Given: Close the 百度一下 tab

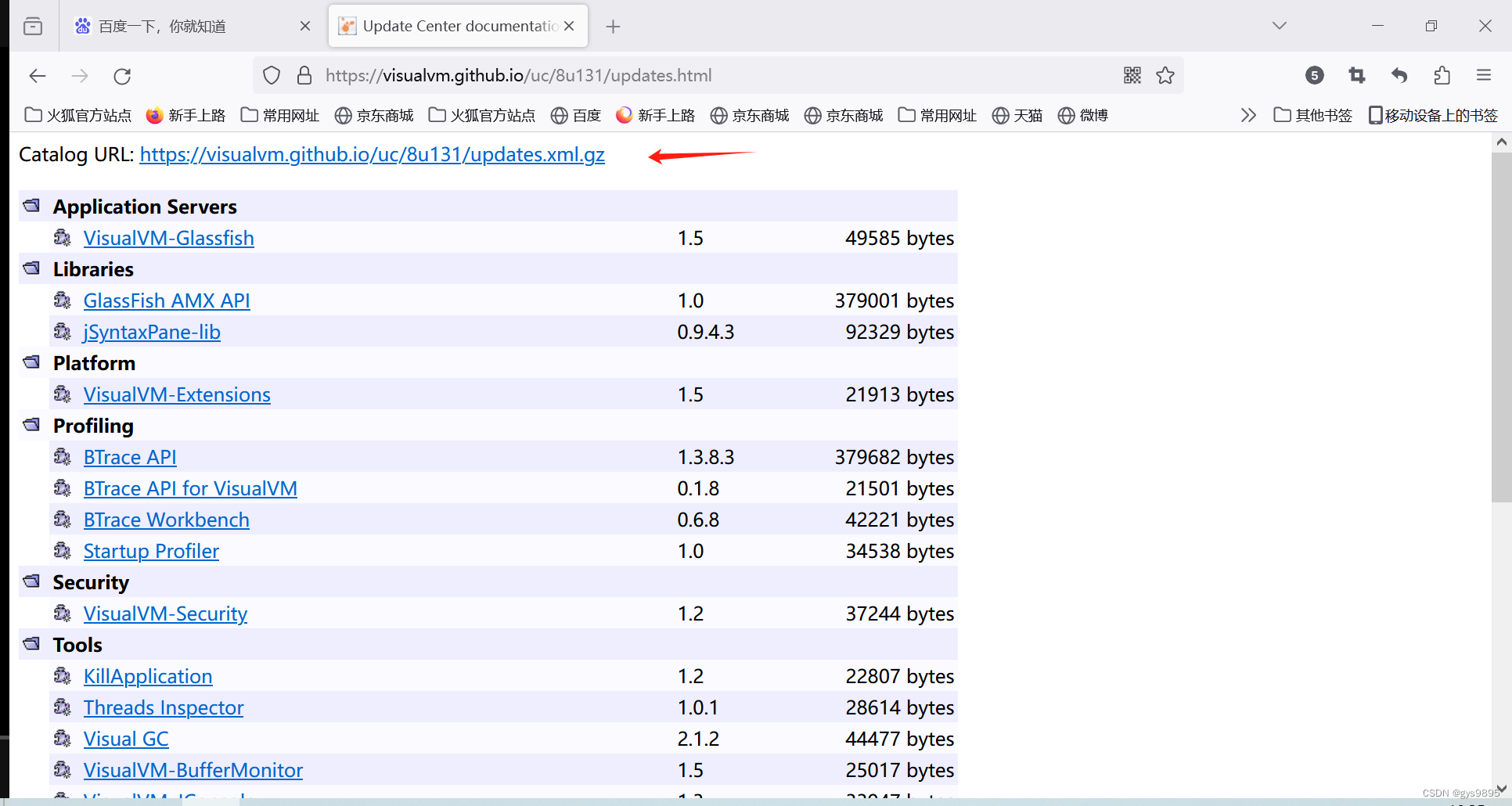Looking at the screenshot, I should pyautogui.click(x=305, y=26).
